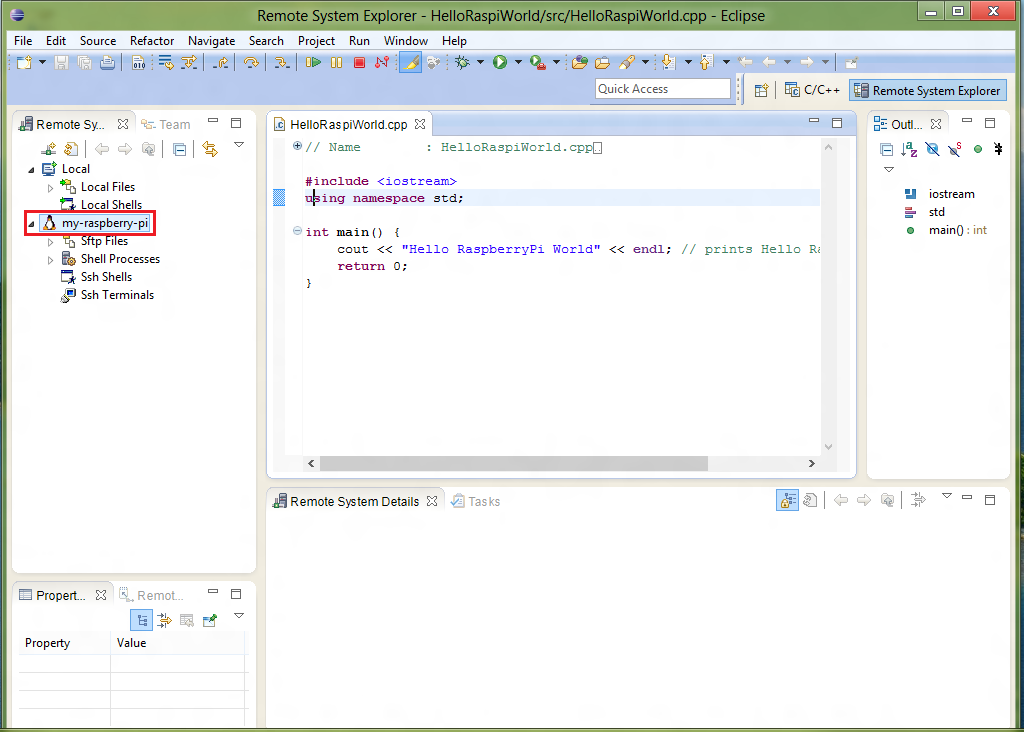The height and width of the screenshot is (732, 1024).
Task: Toggle Hide Fields in the Outline
Action: (x=932, y=150)
